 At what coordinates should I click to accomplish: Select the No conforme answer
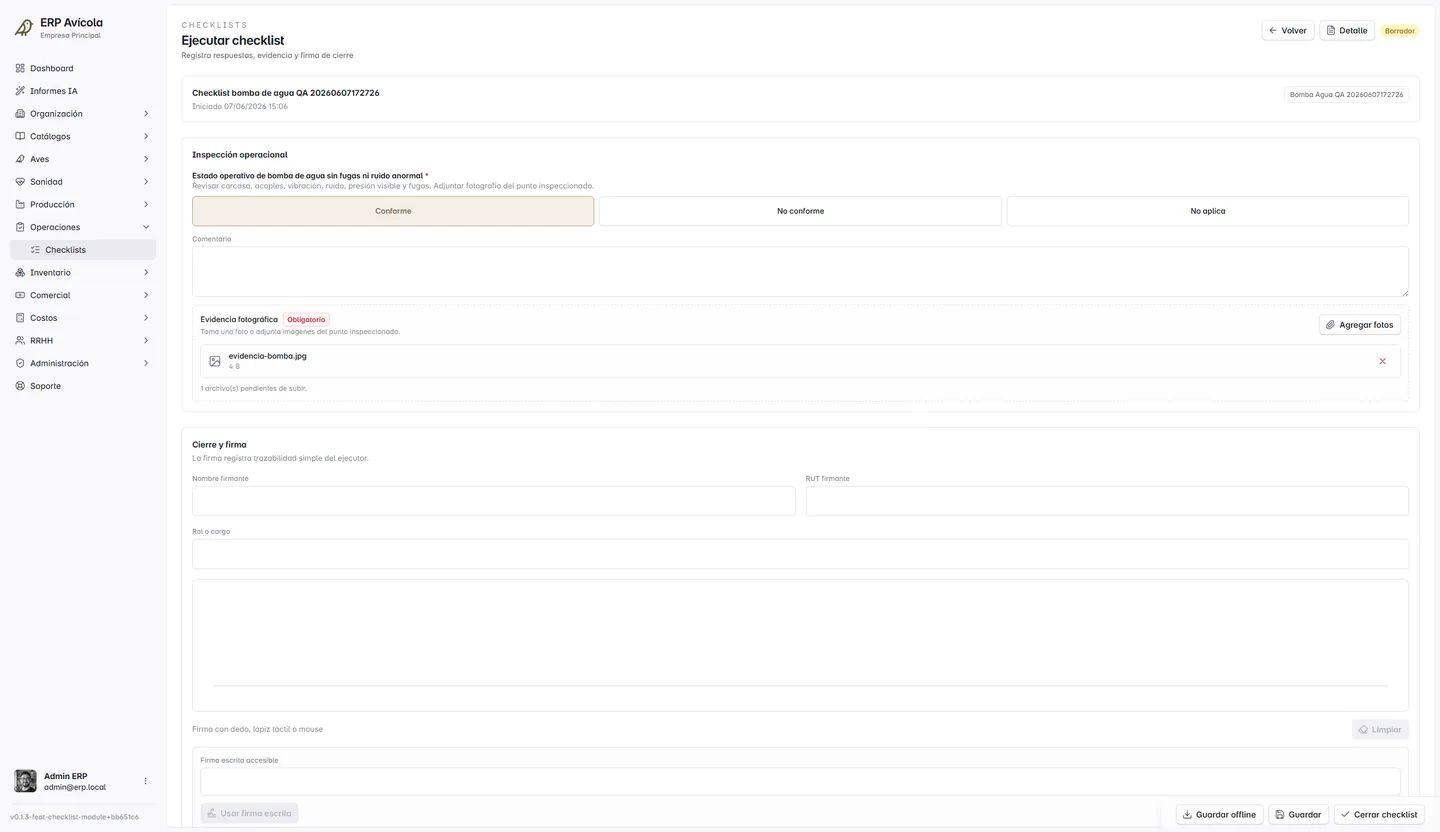click(800, 211)
